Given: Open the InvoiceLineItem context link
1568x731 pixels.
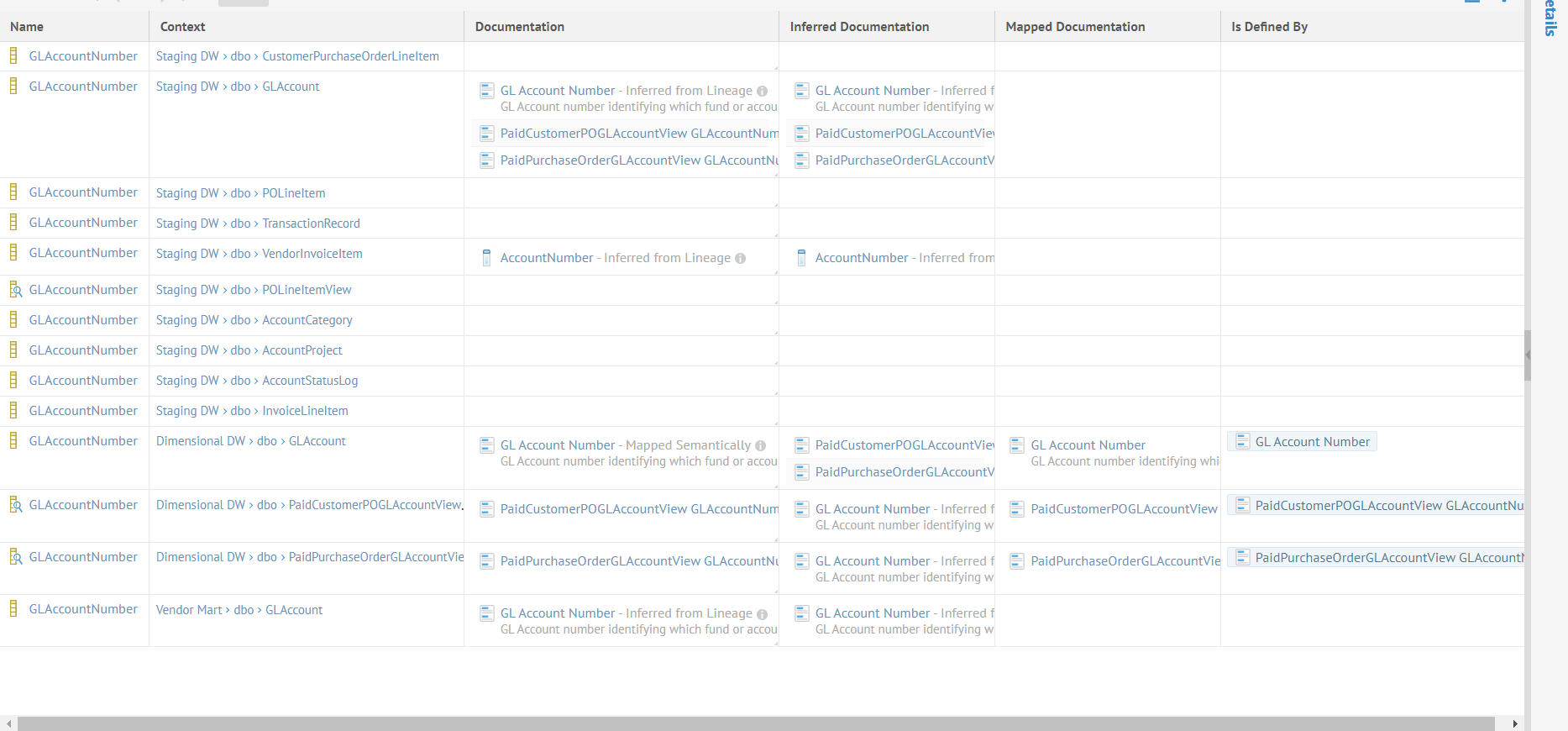Looking at the screenshot, I should (x=305, y=411).
